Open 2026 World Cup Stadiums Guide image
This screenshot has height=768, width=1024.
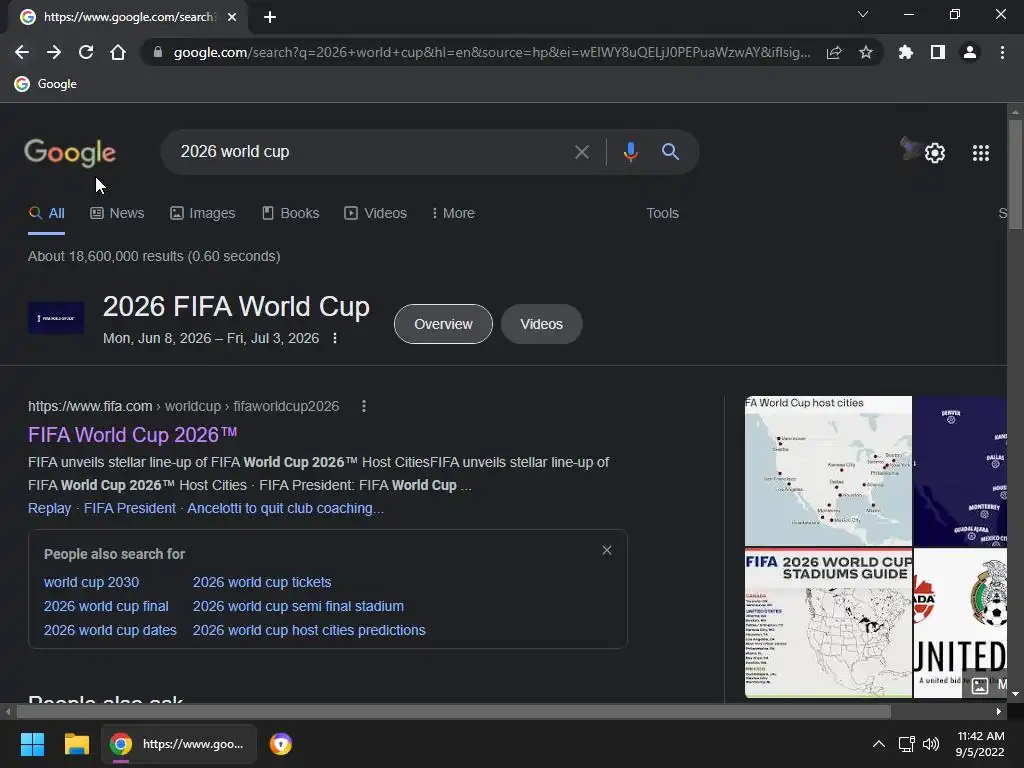tap(828, 623)
